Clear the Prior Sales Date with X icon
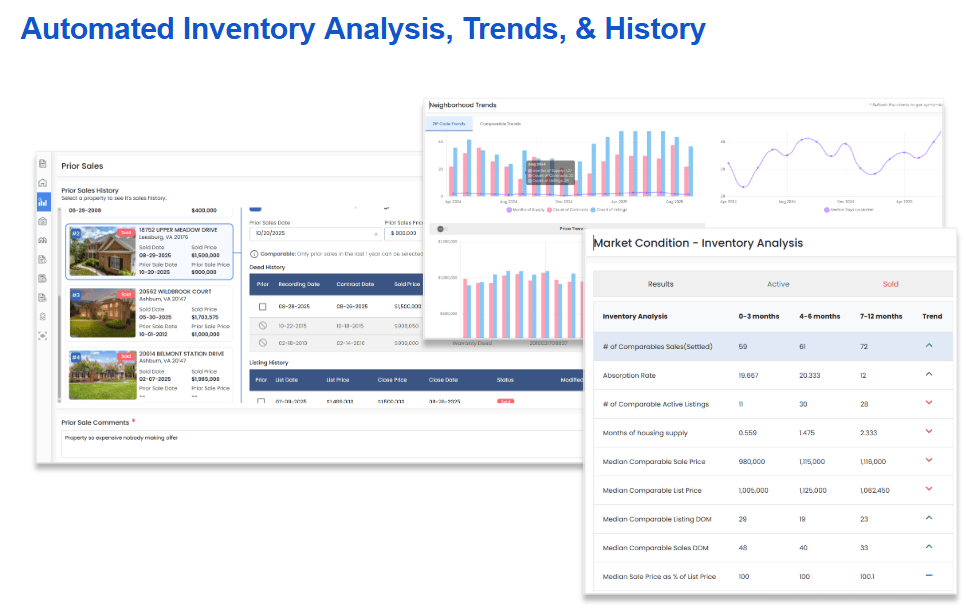The height and width of the screenshot is (616, 980). (x=375, y=233)
